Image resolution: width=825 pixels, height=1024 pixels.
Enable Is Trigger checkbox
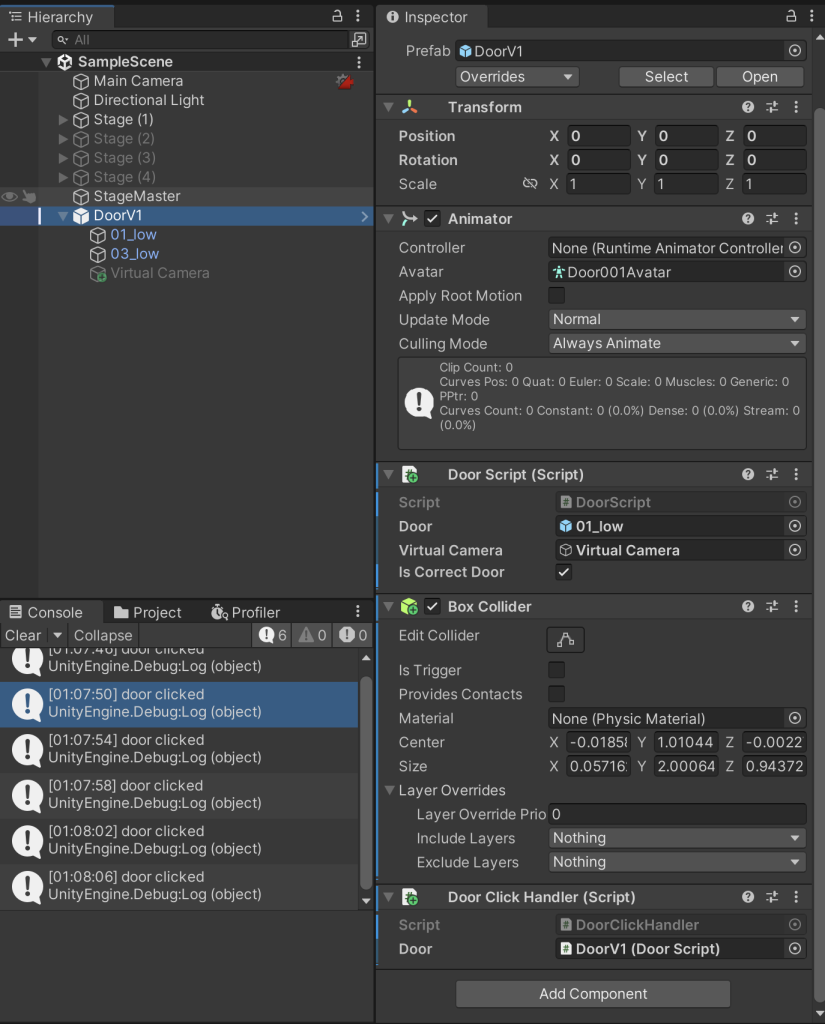tap(557, 670)
